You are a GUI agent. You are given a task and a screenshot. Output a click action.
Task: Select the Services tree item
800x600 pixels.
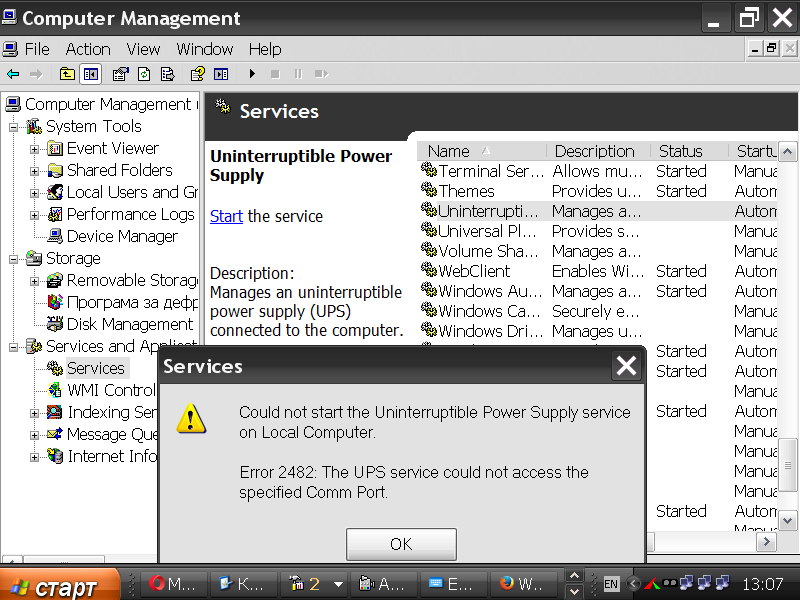95,368
